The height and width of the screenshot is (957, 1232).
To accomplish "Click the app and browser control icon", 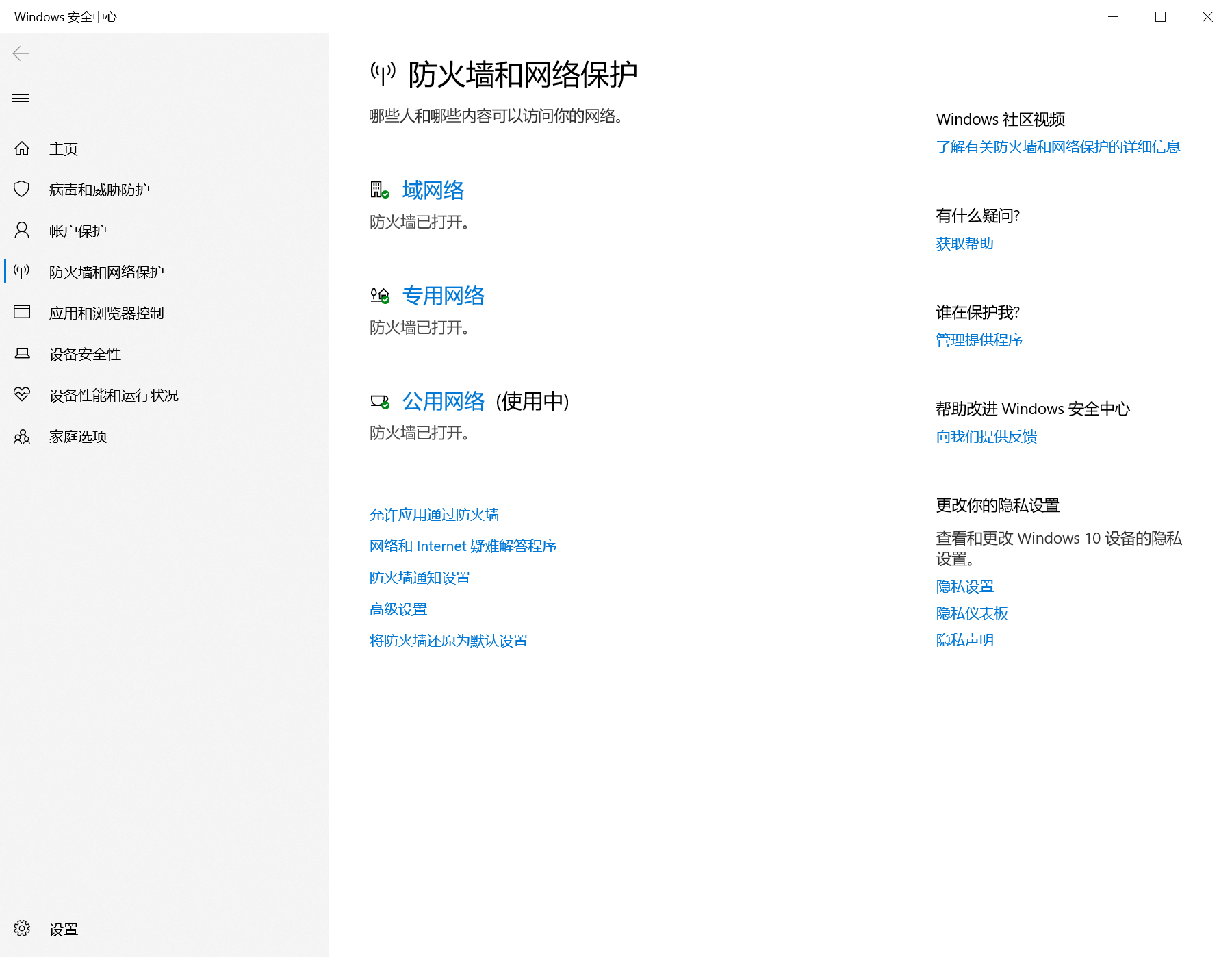I will pyautogui.click(x=22, y=313).
